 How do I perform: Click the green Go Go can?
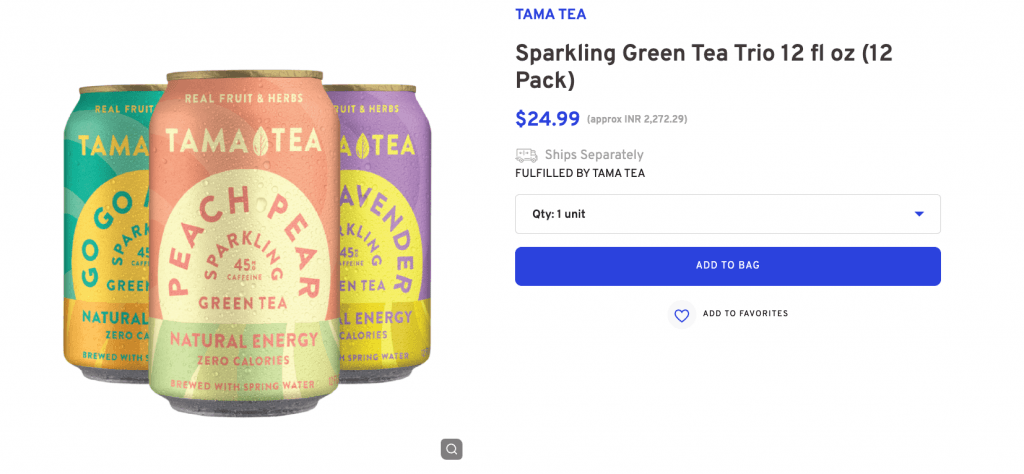pos(103,240)
